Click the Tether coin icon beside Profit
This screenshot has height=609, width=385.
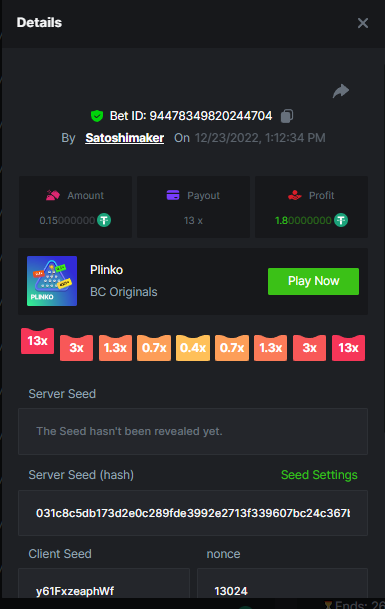[341, 220]
